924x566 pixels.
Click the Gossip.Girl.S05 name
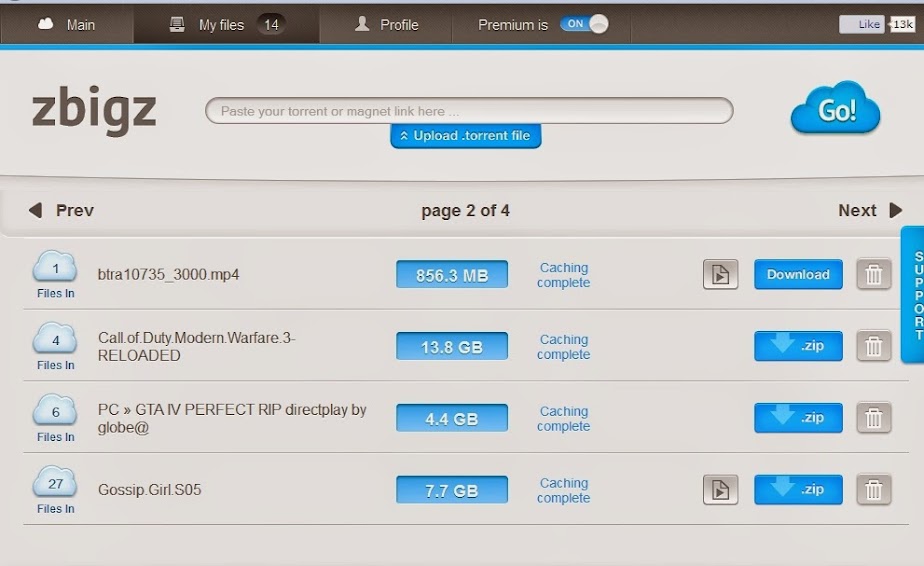click(x=150, y=490)
